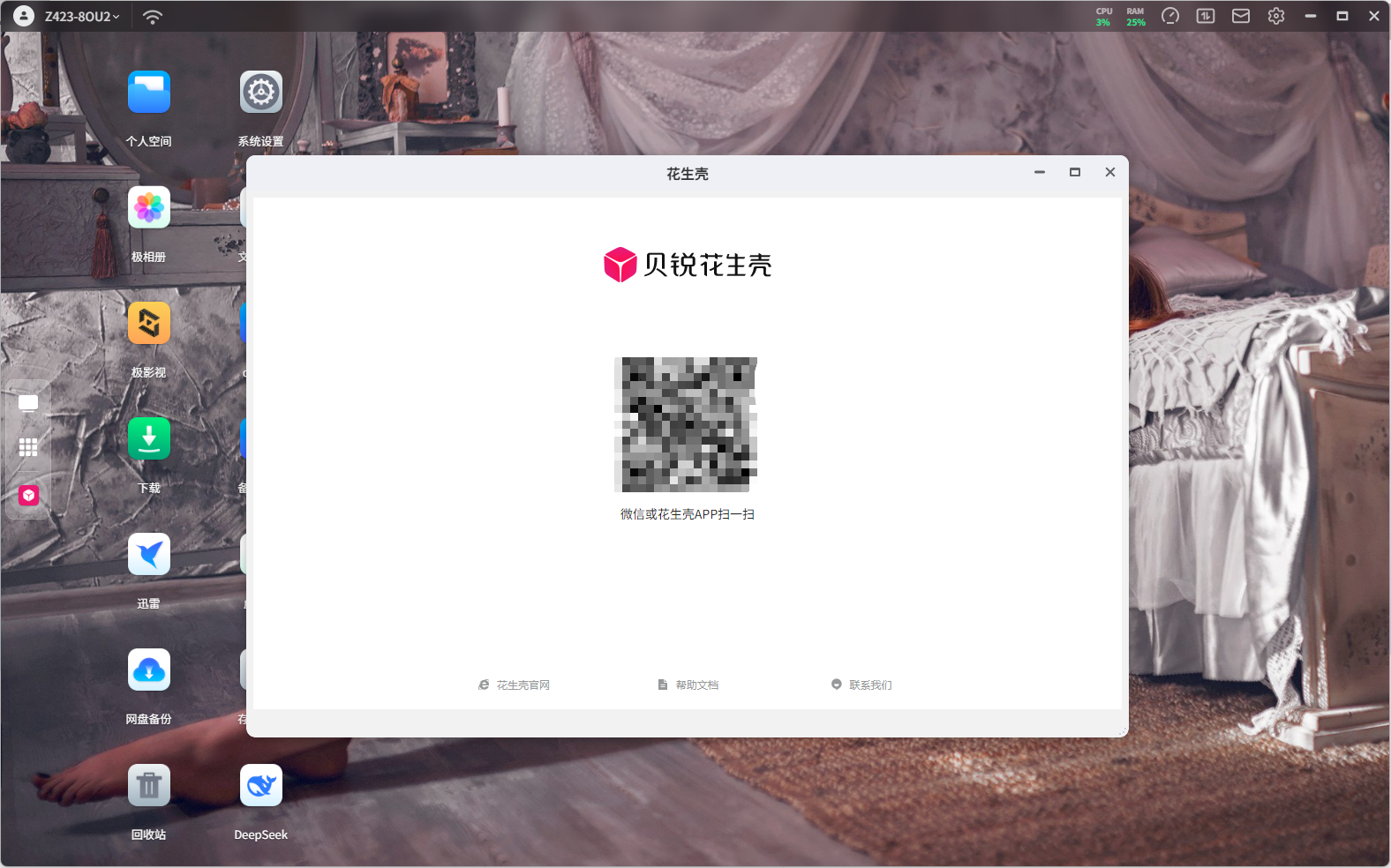Select the 花生壳 icon in side dock
1391x868 pixels.
coord(28,495)
